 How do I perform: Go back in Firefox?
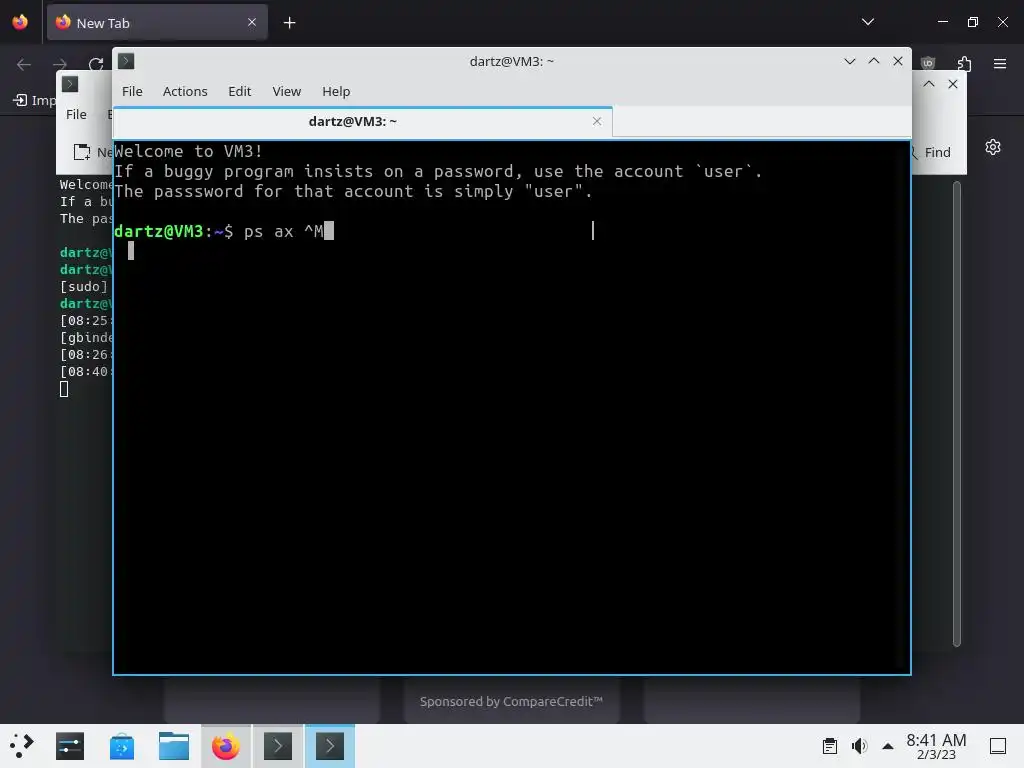tap(24, 64)
